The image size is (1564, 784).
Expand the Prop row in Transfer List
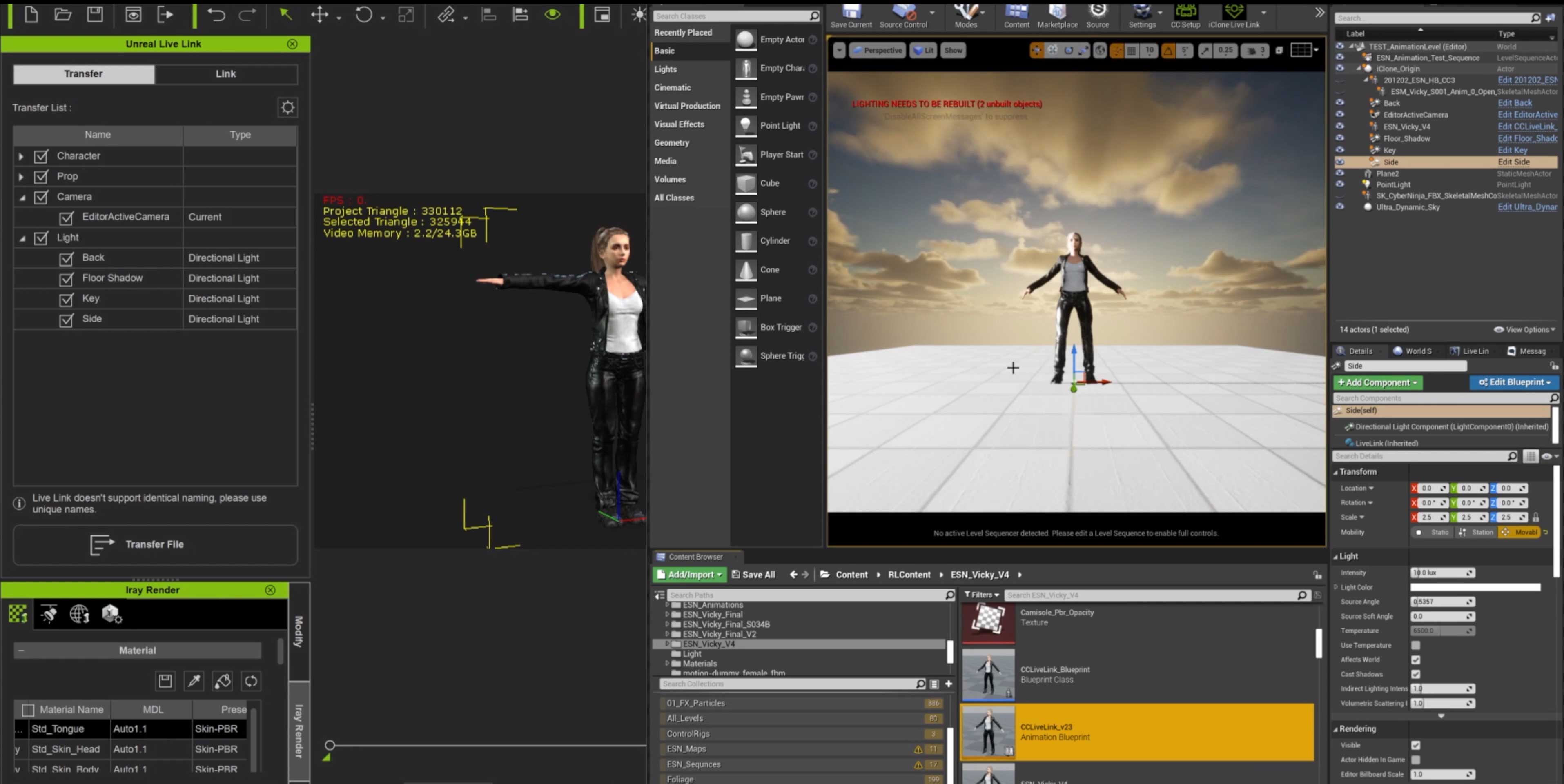tap(21, 177)
